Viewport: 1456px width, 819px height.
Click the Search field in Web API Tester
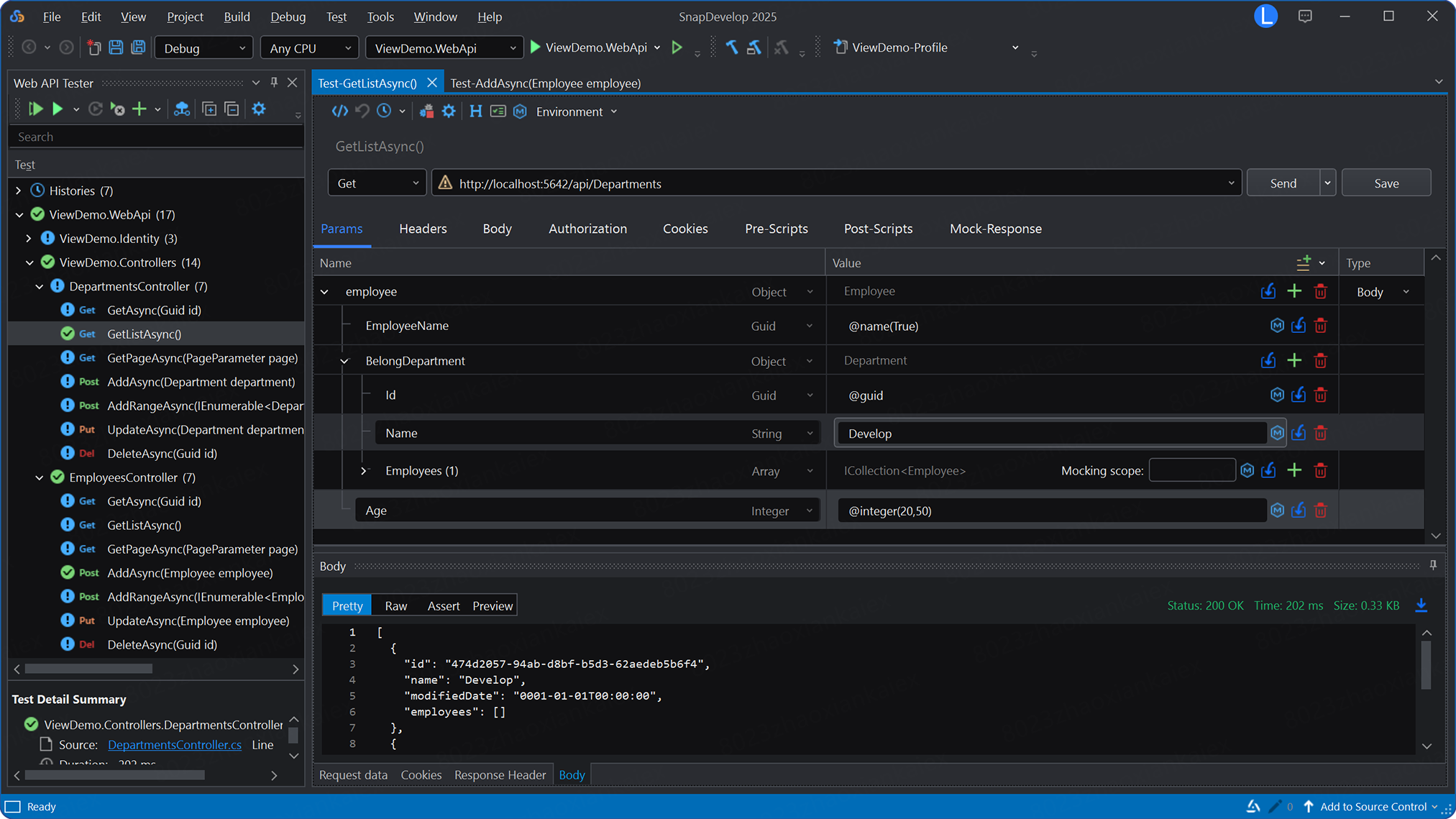click(x=155, y=137)
